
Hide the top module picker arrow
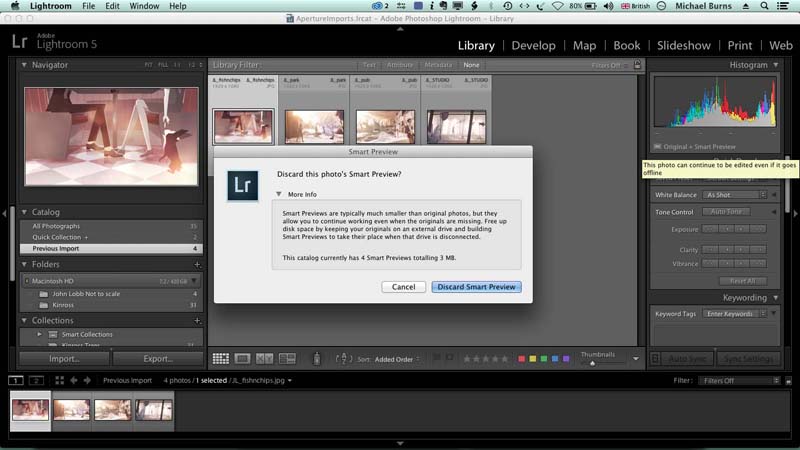click(400, 29)
